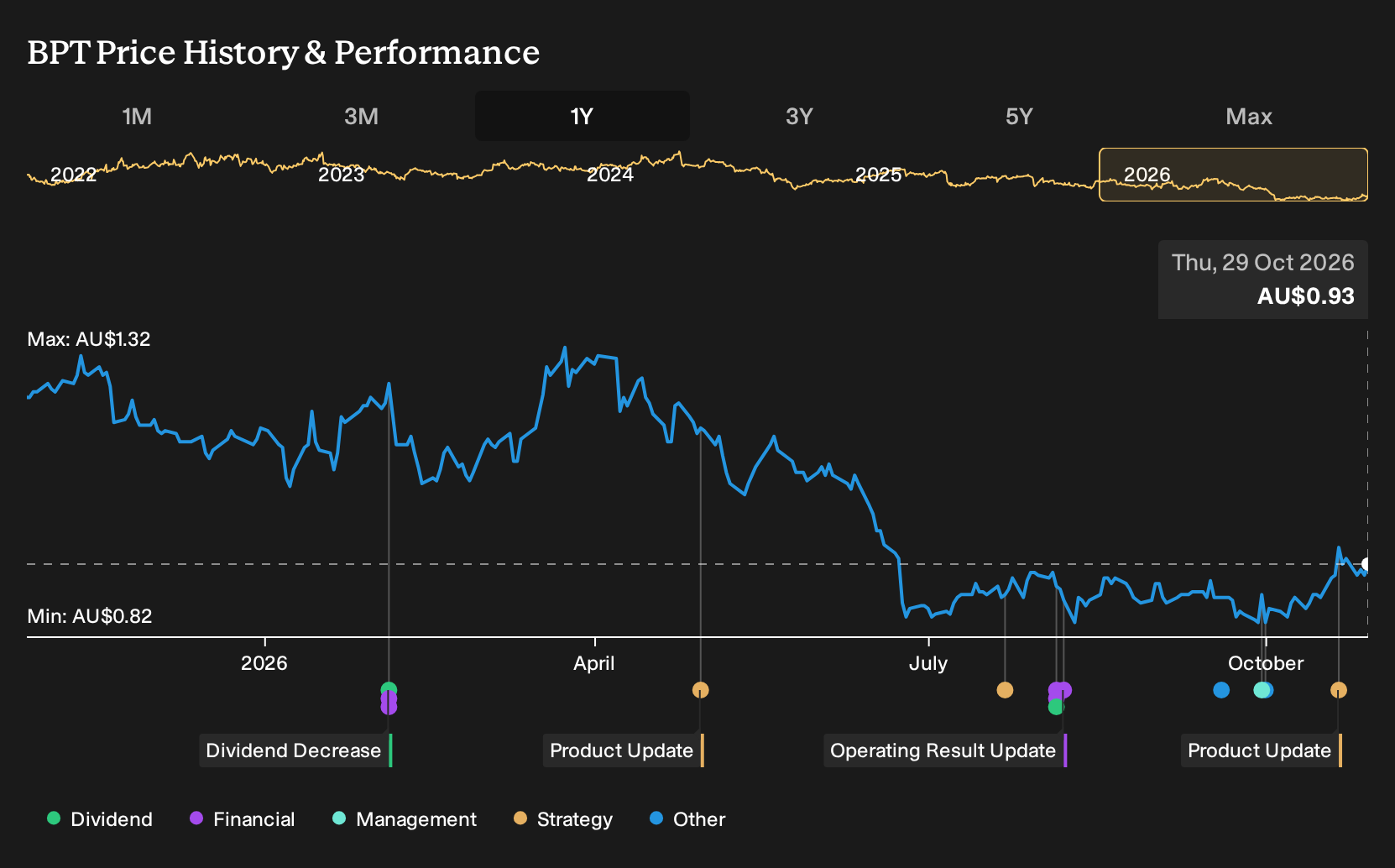Open the Dividend Decrease event label
This screenshot has width=1395, height=868.
pos(295,750)
